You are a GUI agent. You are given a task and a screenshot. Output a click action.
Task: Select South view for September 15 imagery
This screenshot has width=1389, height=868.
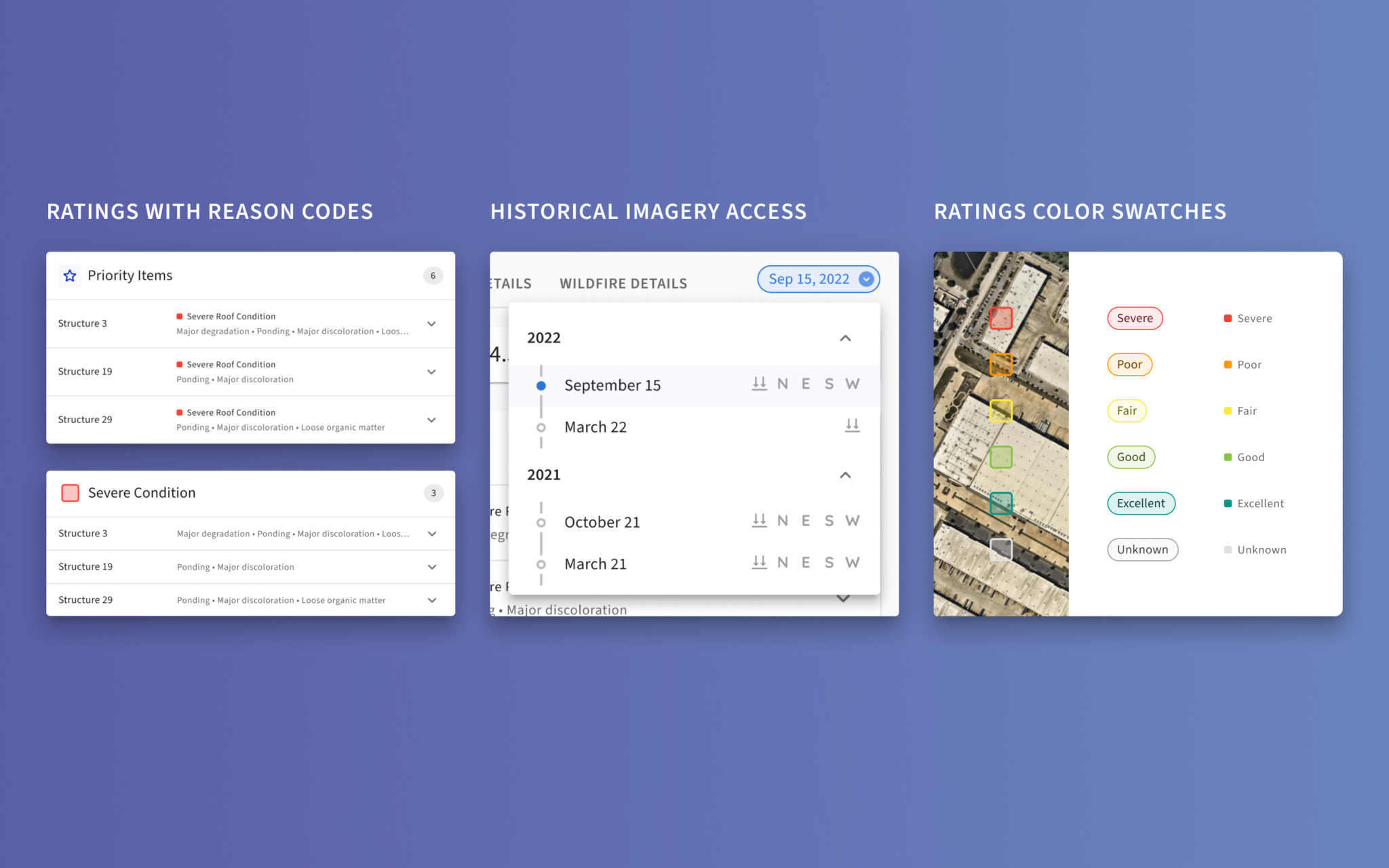click(x=829, y=383)
